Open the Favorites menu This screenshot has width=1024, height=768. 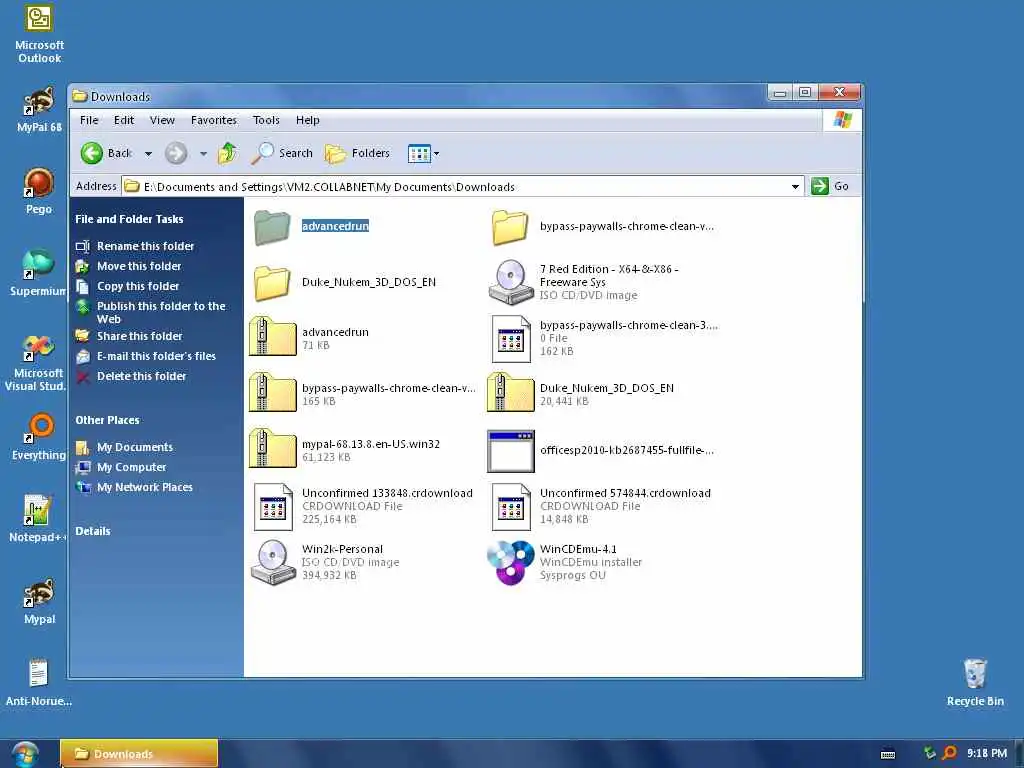pos(214,120)
